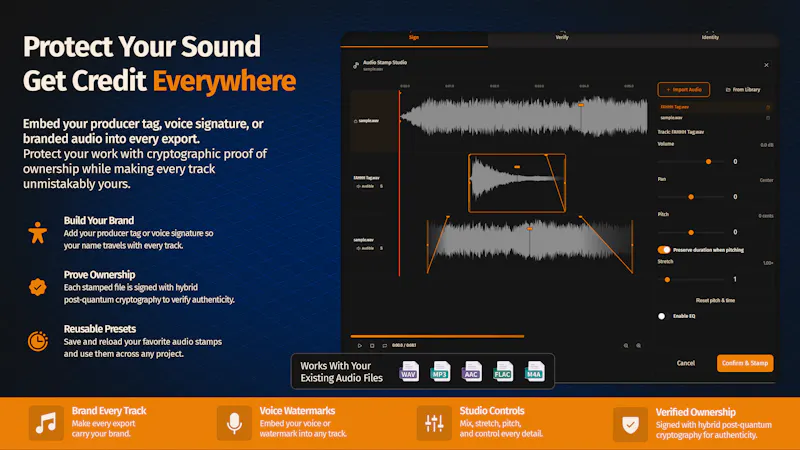Click the Prove Ownership heading
This screenshot has width=800, height=450.
click(x=99, y=275)
